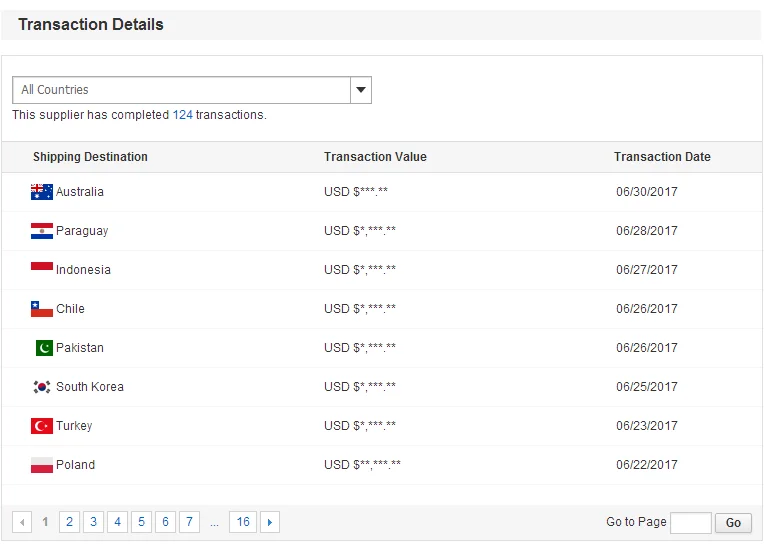
Task: Click the previous page arrow
Action: 22,522
